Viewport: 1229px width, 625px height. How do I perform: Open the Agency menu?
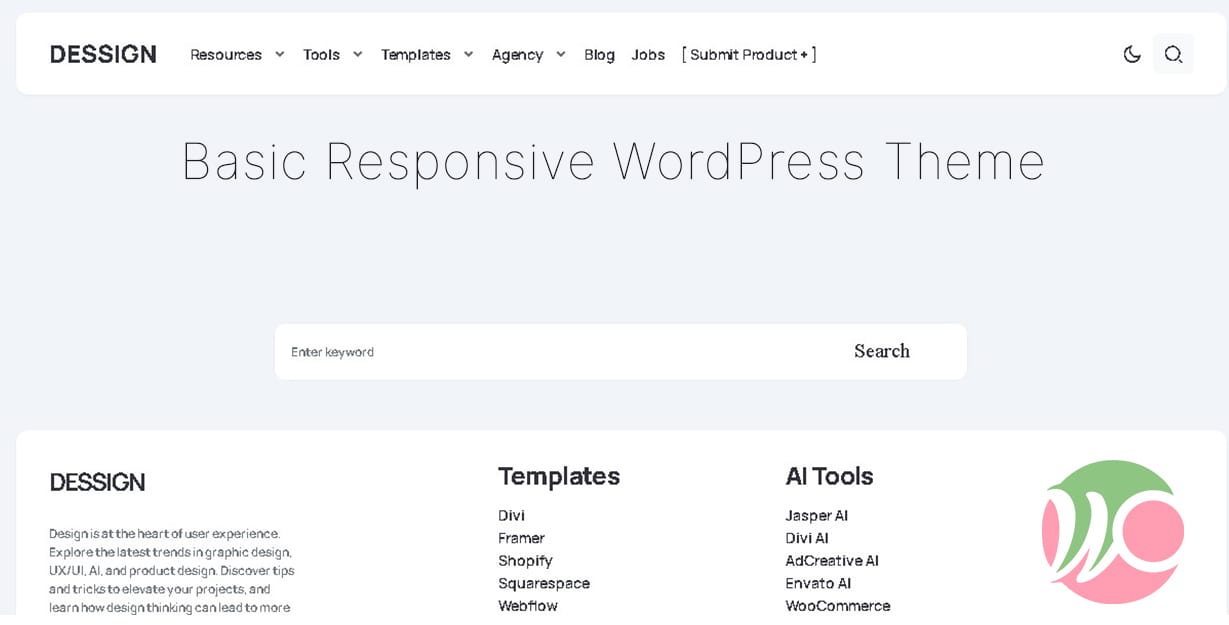(517, 55)
